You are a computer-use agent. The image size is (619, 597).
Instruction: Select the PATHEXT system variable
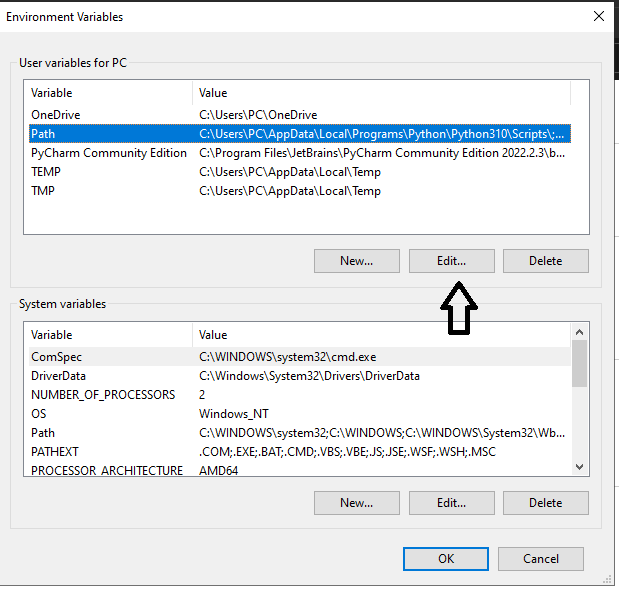(300, 452)
